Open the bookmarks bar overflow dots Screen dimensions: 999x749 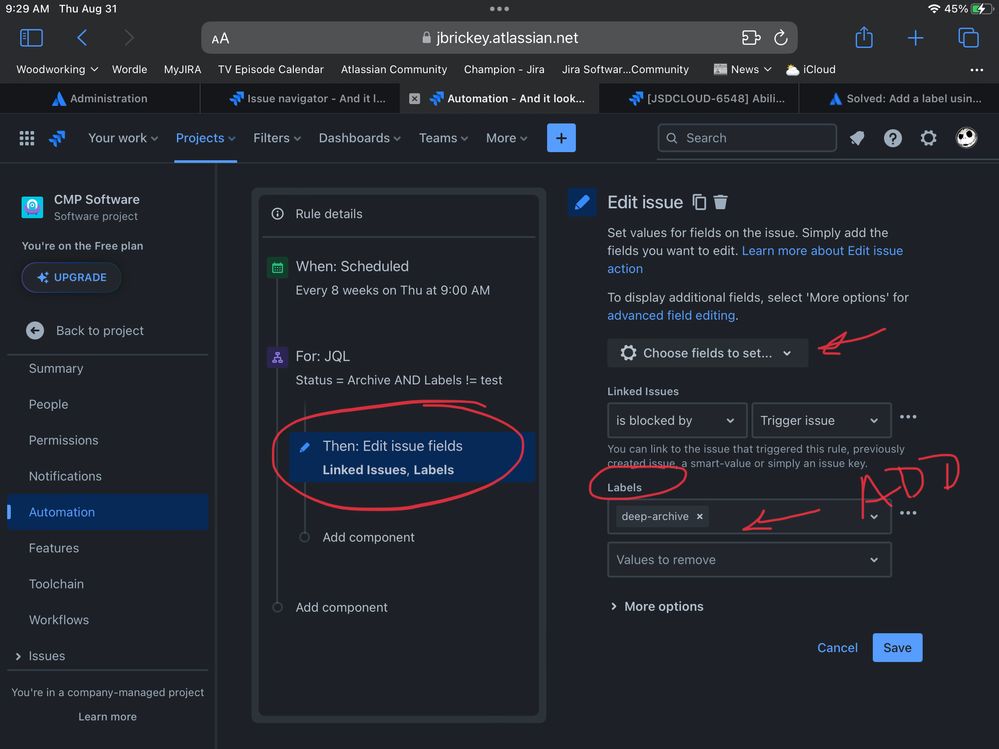coord(976,70)
